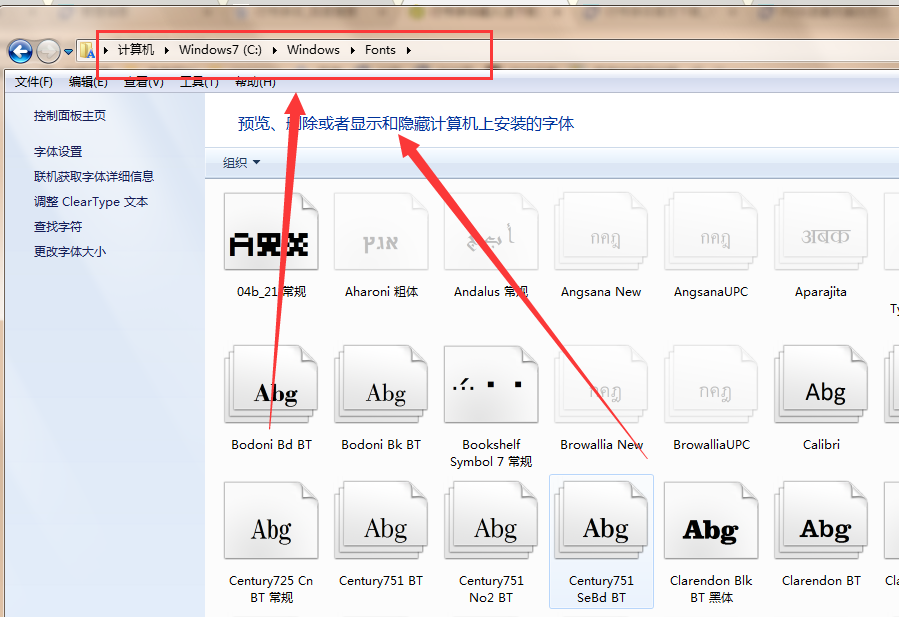
Task: Click the Back navigation arrow button
Action: pyautogui.click(x=21, y=52)
